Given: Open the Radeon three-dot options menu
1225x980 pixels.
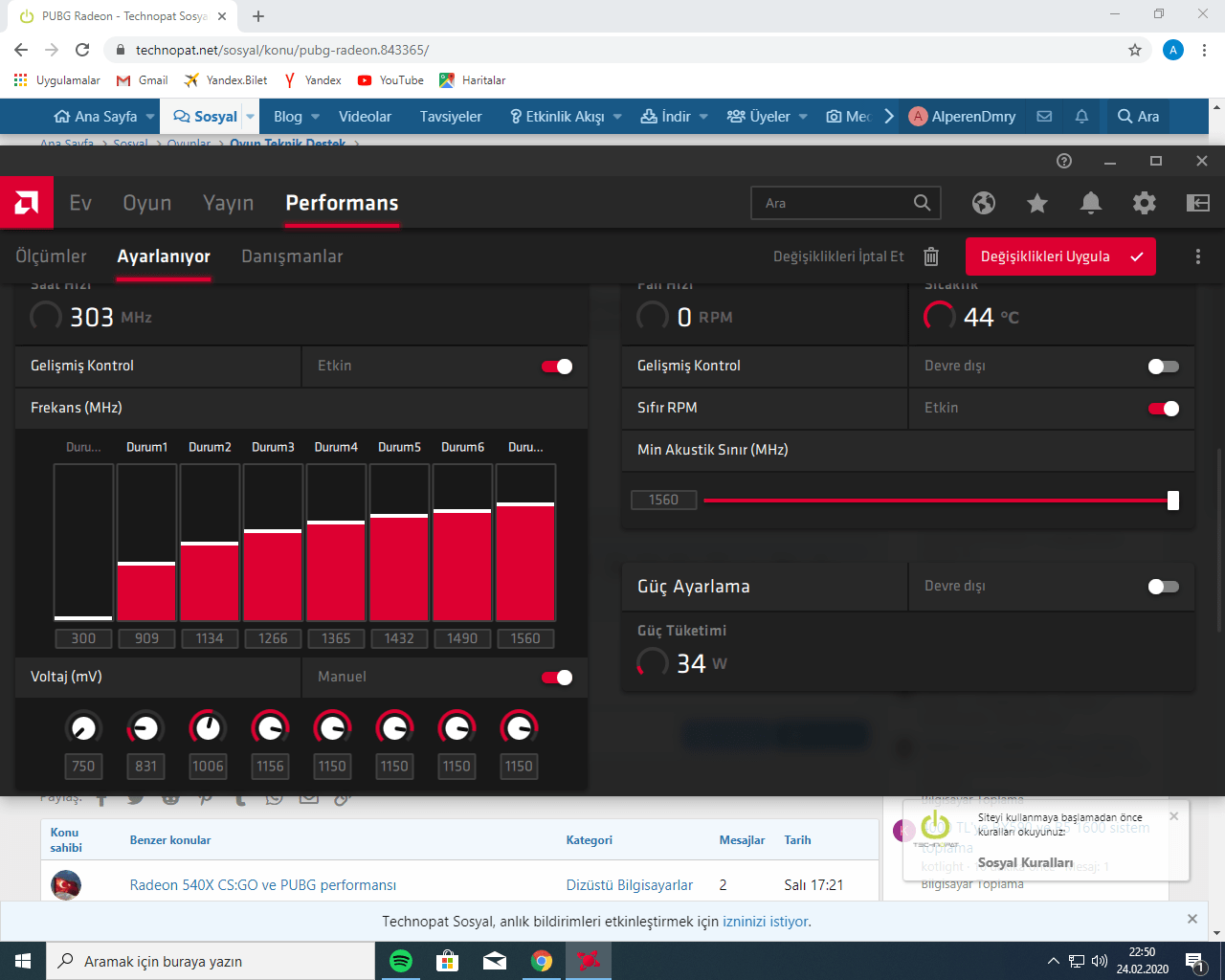Looking at the screenshot, I should click(1198, 256).
